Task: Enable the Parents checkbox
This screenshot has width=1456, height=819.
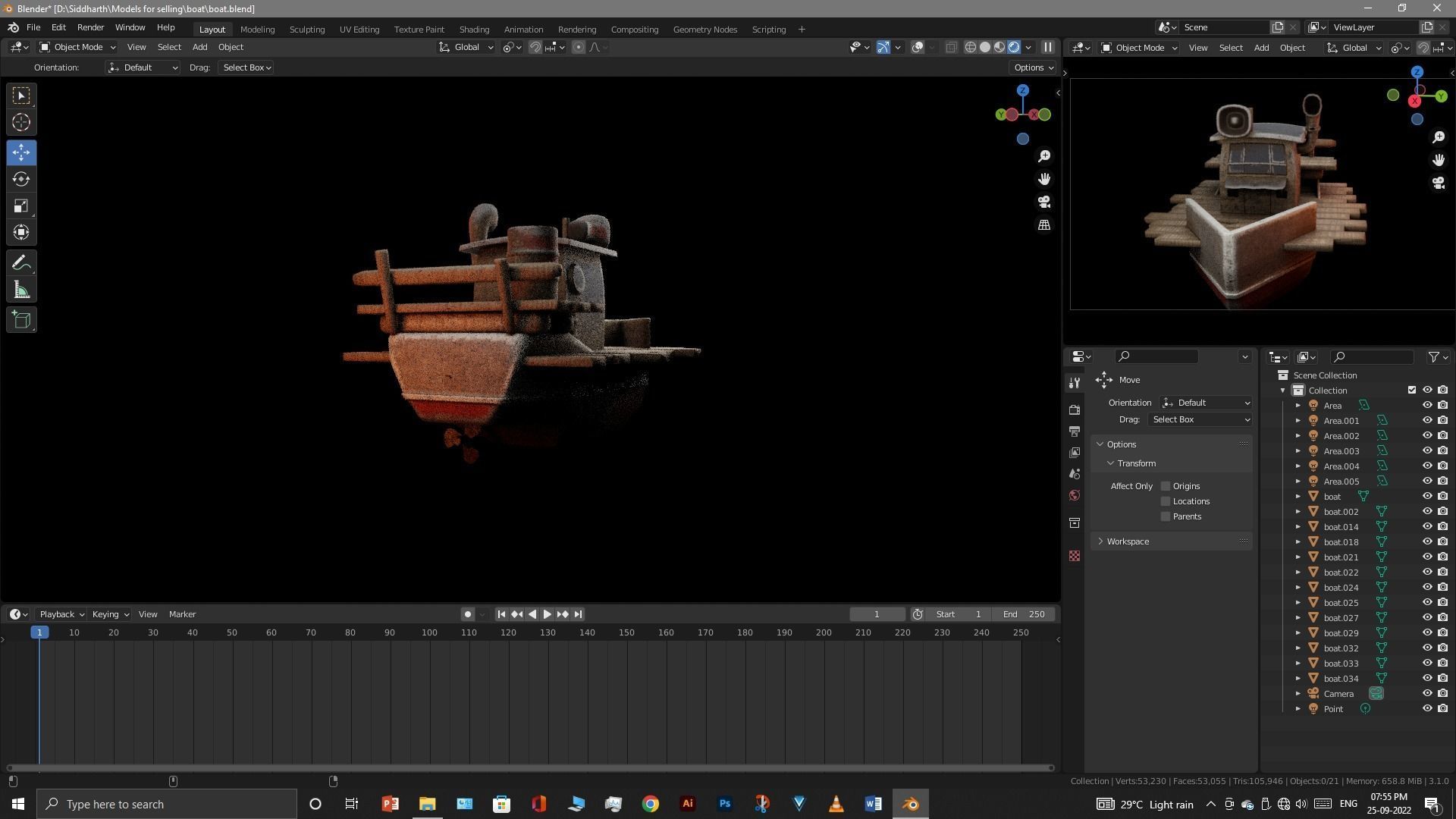Action: pyautogui.click(x=1166, y=516)
